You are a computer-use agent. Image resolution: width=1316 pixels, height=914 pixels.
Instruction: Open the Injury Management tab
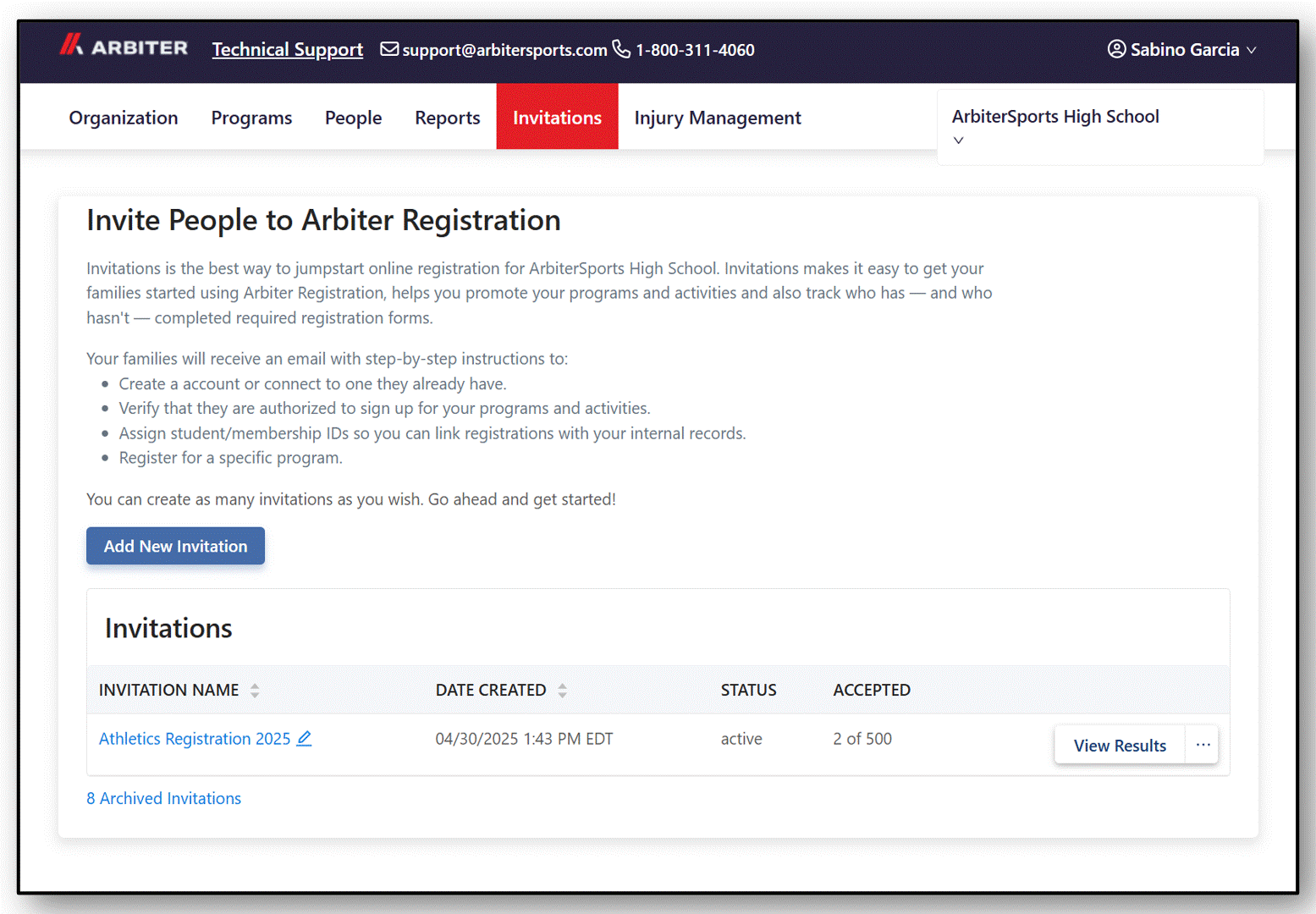click(x=717, y=118)
